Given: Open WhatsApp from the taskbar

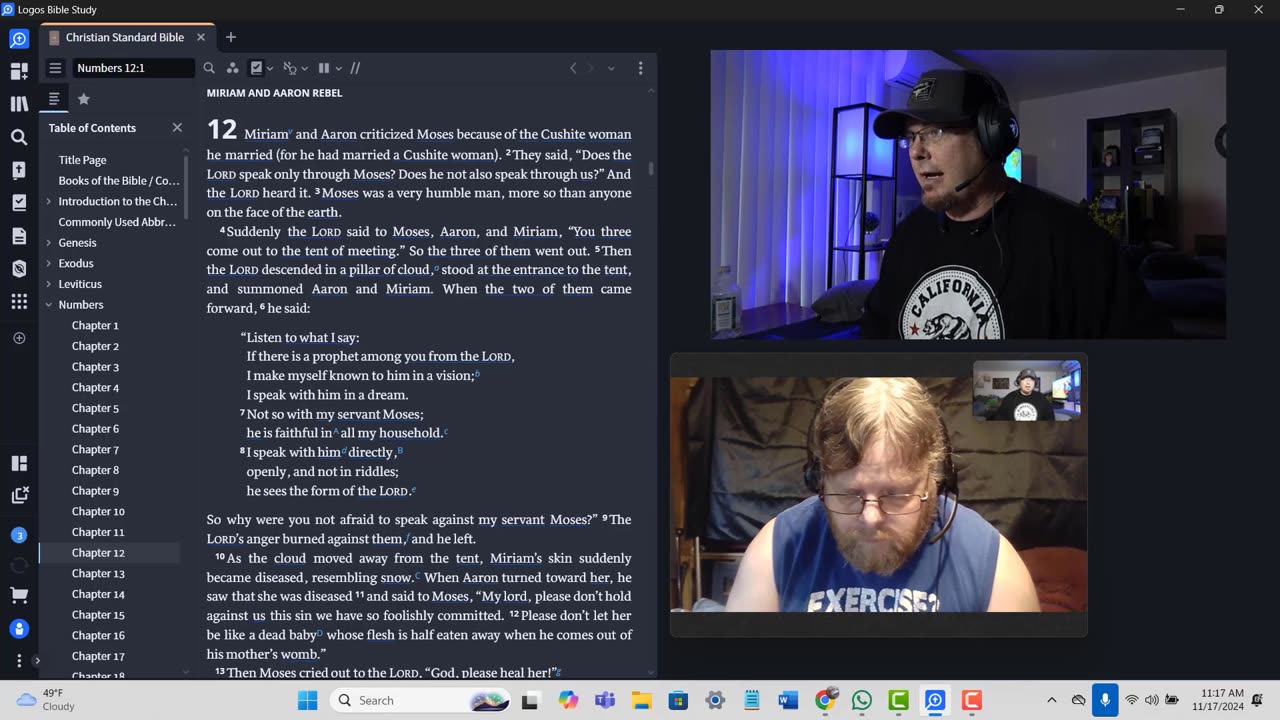Looking at the screenshot, I should pos(861,700).
